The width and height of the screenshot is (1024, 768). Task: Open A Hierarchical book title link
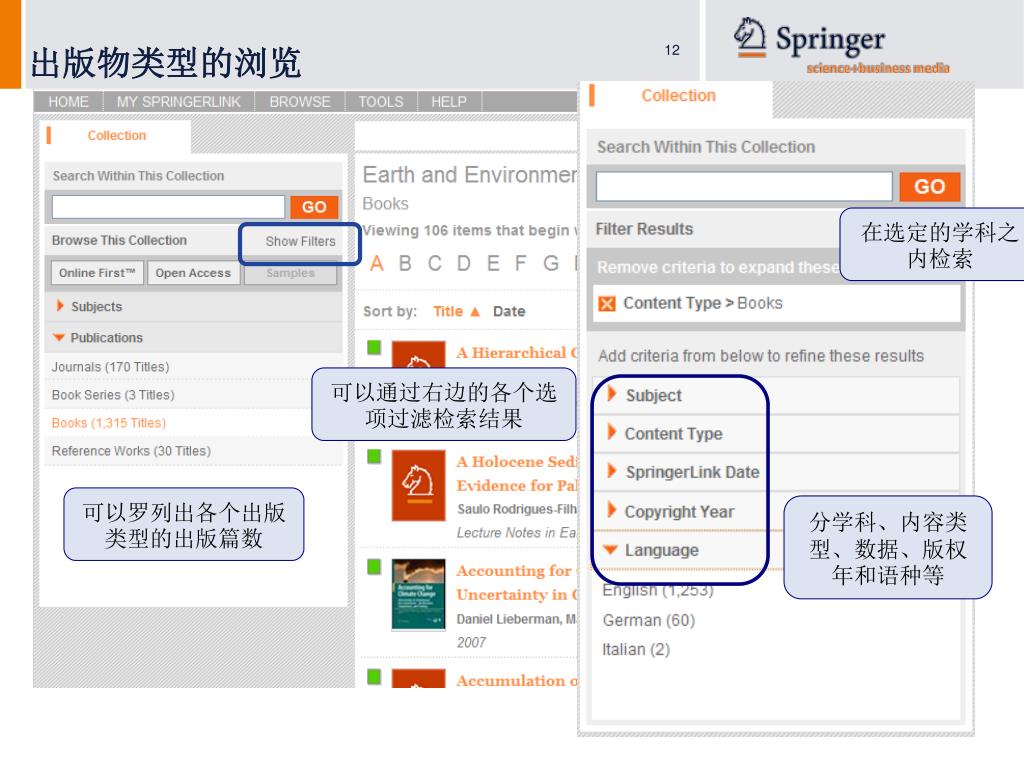point(517,353)
